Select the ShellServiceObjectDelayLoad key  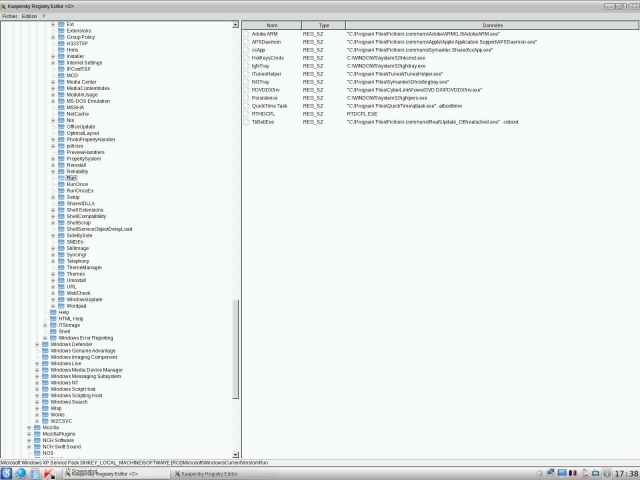tap(99, 229)
